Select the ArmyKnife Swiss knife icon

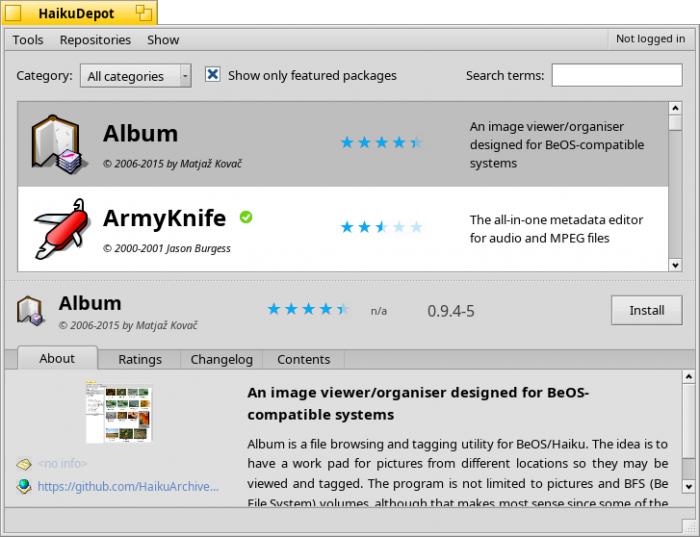click(60, 227)
